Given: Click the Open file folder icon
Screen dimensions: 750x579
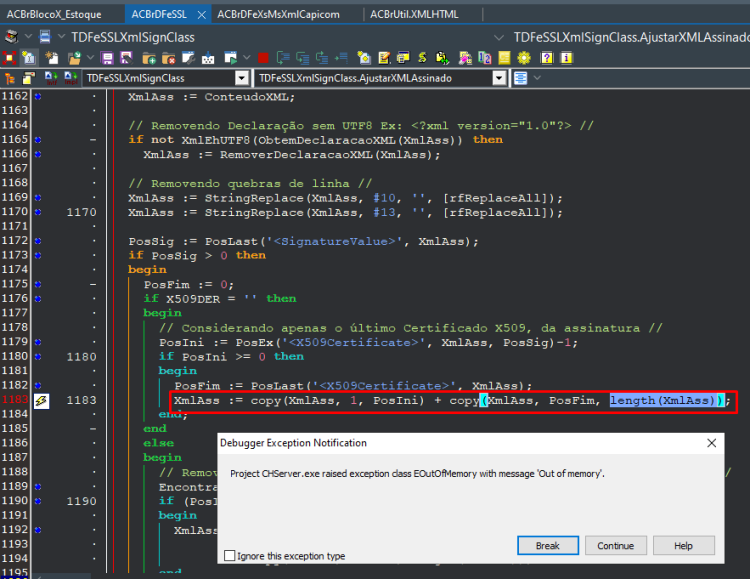Looking at the screenshot, I should (74, 58).
